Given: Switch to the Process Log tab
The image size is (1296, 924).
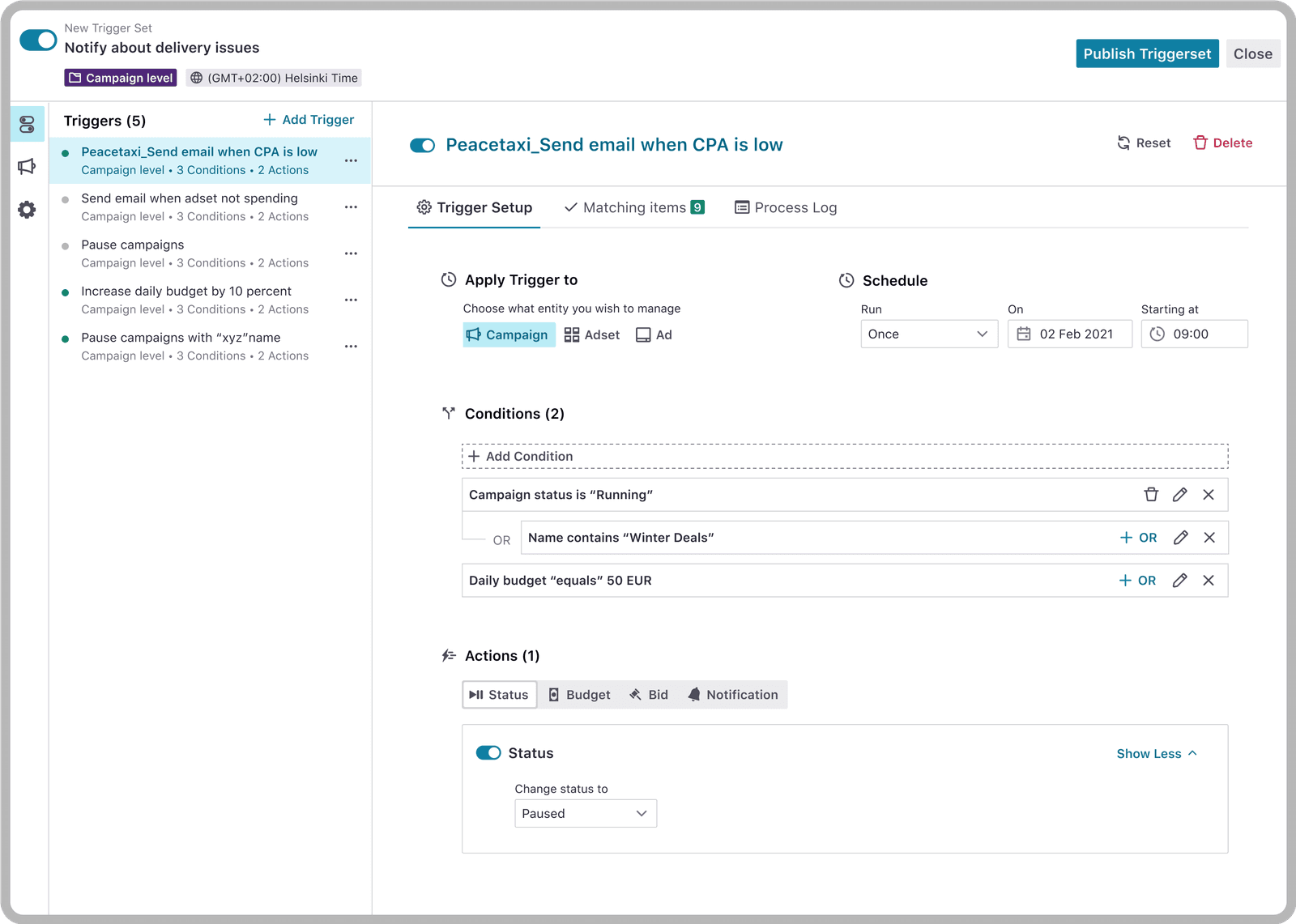Looking at the screenshot, I should [786, 208].
